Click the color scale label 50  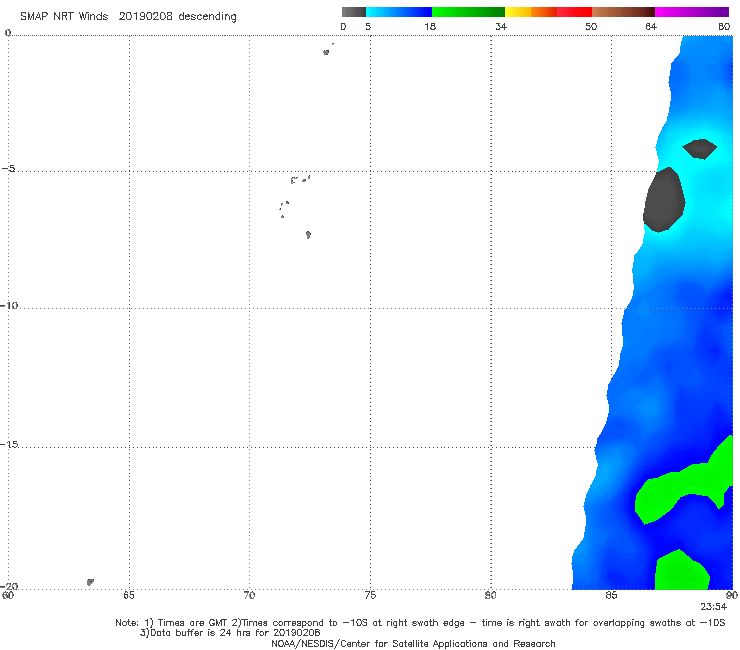(591, 27)
